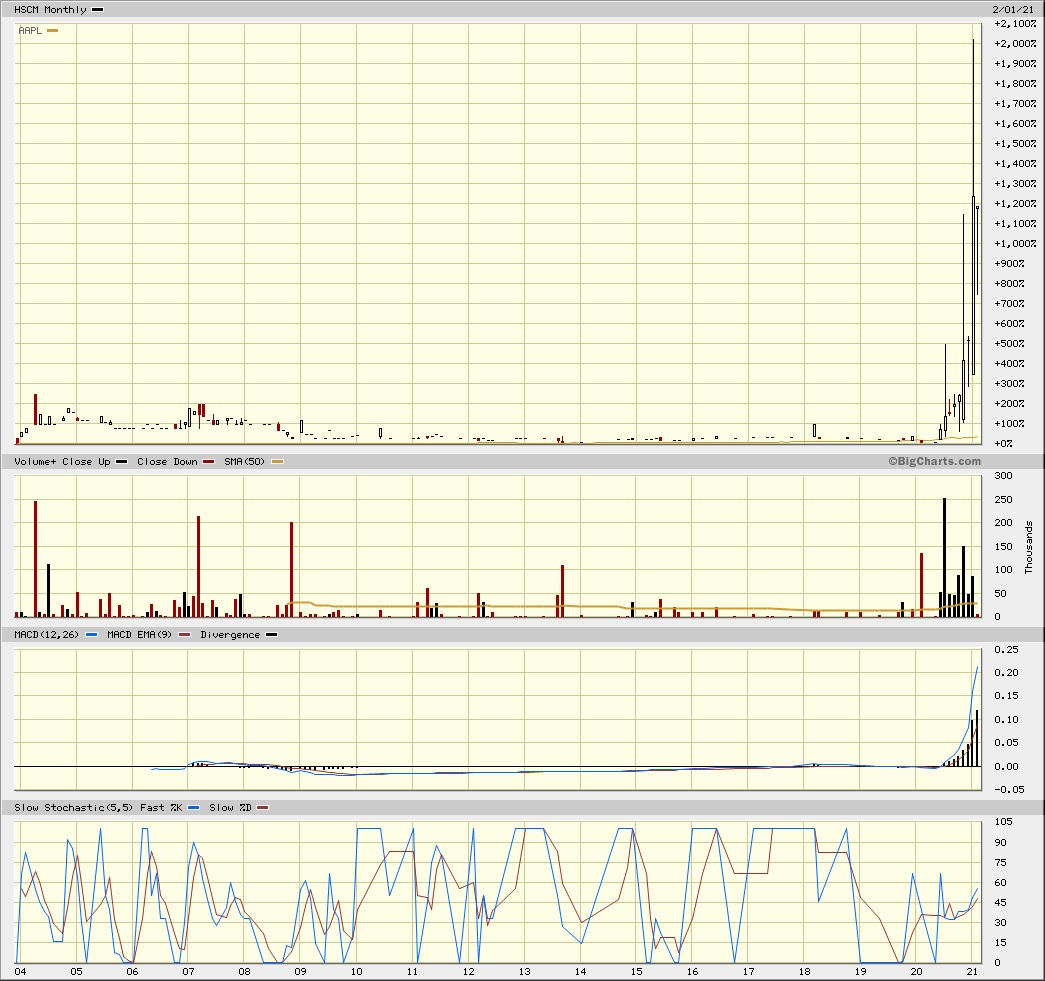Select the 21 year marker on the x-axis
The image size is (1045, 981).
coord(974,971)
